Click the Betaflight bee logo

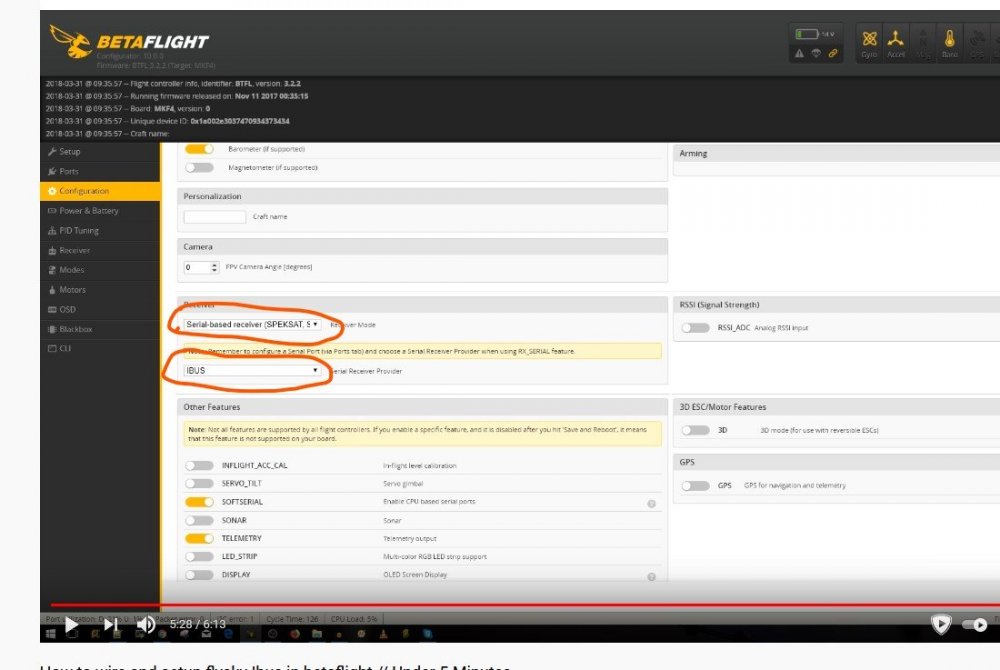(x=71, y=41)
